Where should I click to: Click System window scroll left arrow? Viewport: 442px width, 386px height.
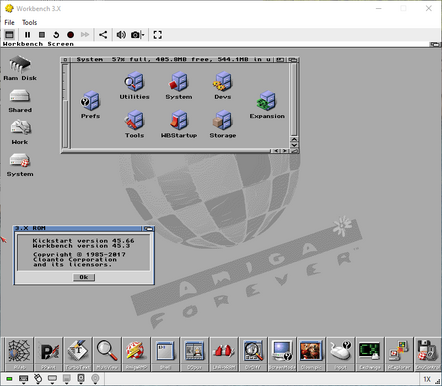tap(276, 151)
